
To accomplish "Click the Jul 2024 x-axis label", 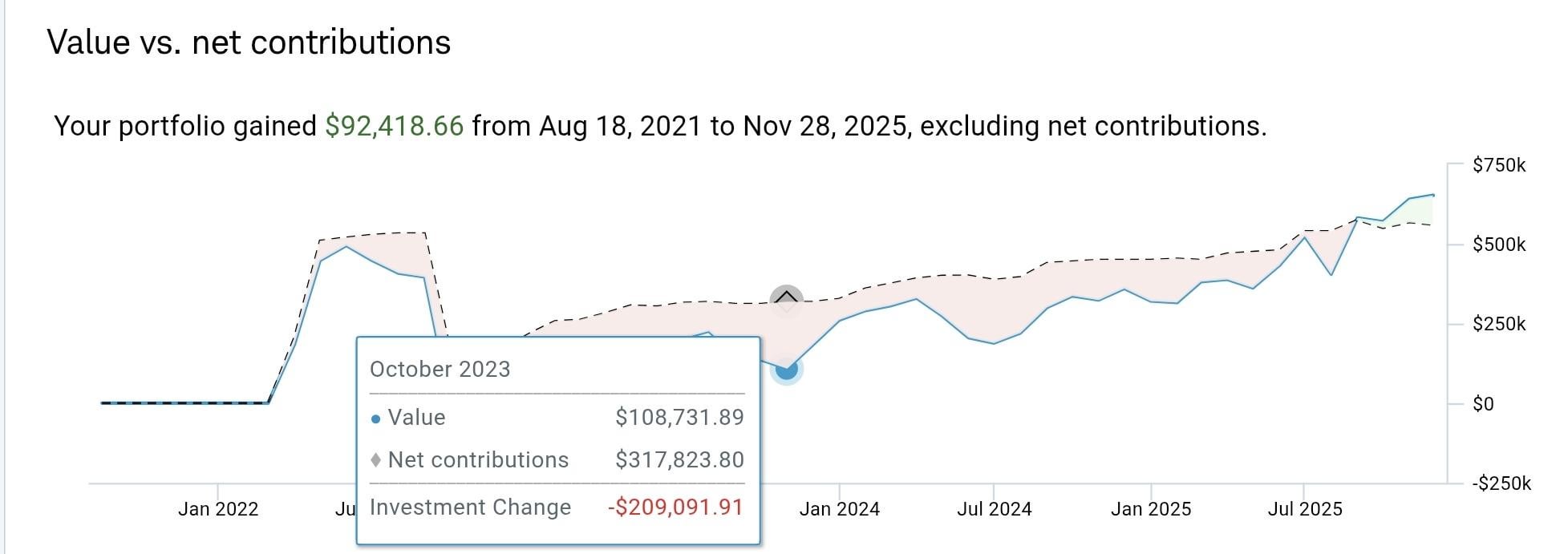I will coord(994,509).
